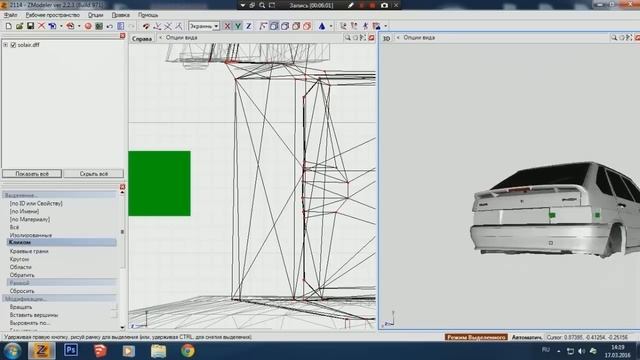The image size is (640, 360).
Task: Save the scene with the floppy disk icon
Action: pos(30,26)
